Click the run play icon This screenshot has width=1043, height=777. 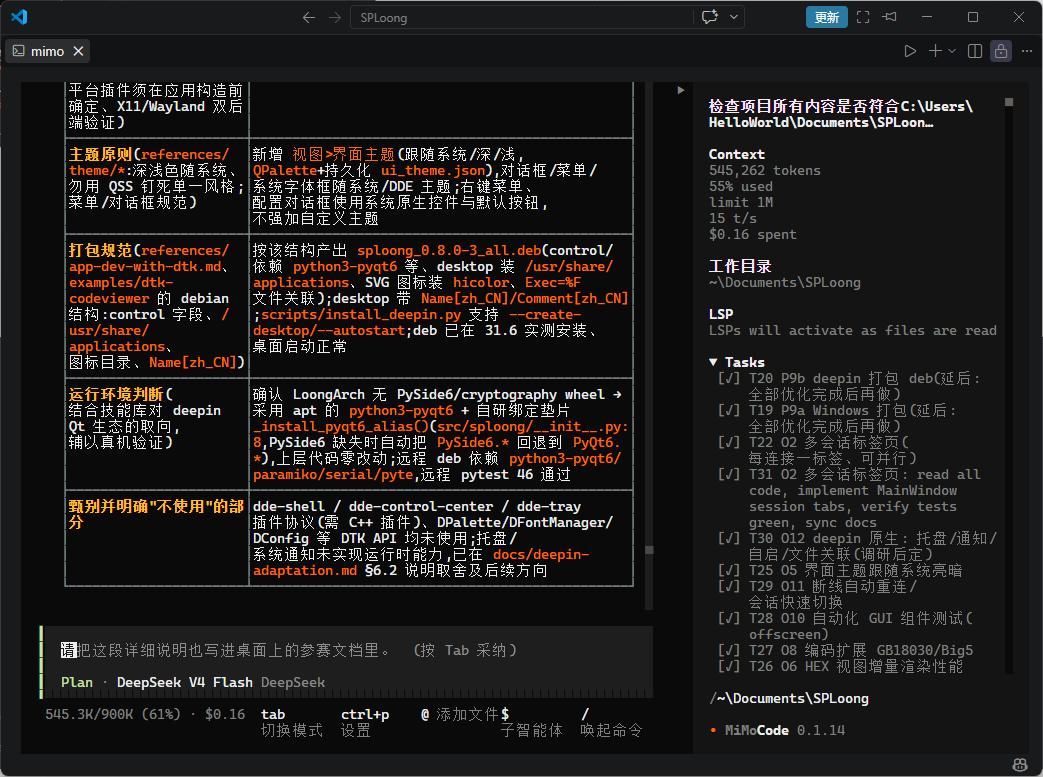point(910,51)
